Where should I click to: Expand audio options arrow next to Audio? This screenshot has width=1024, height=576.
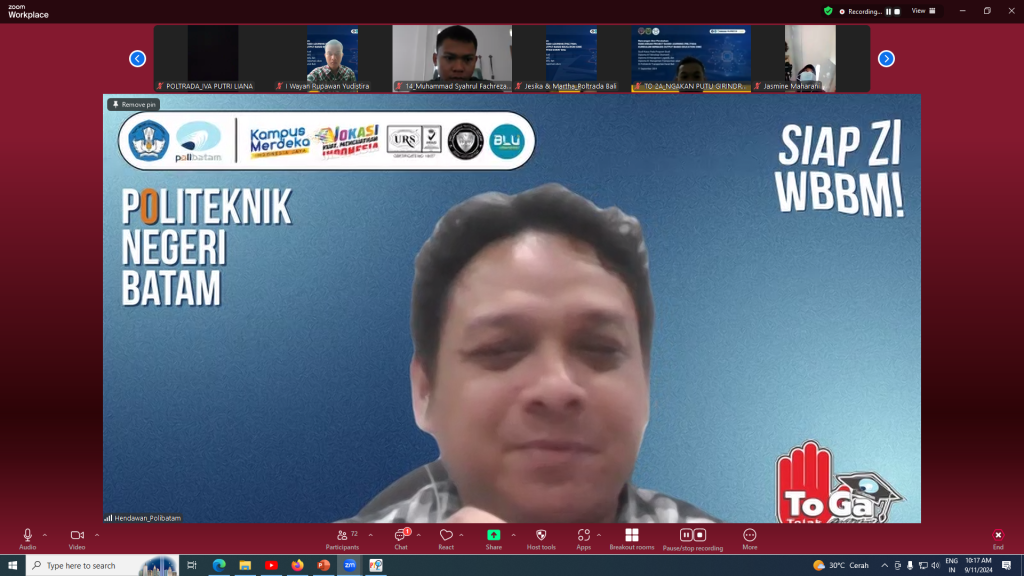click(45, 535)
